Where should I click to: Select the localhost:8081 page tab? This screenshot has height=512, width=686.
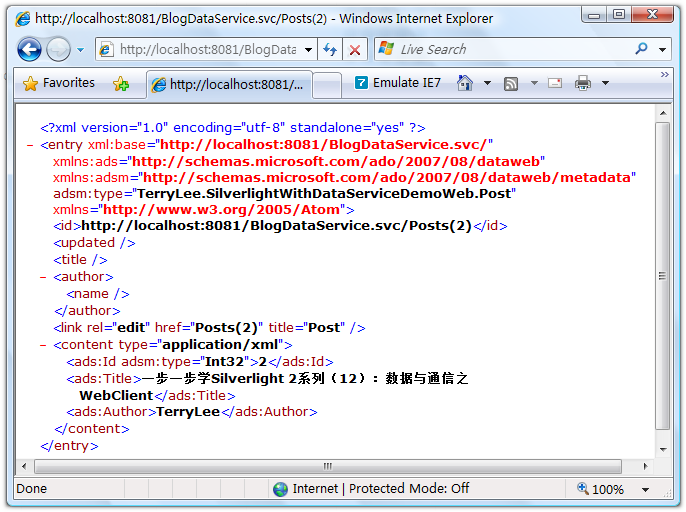click(228, 85)
